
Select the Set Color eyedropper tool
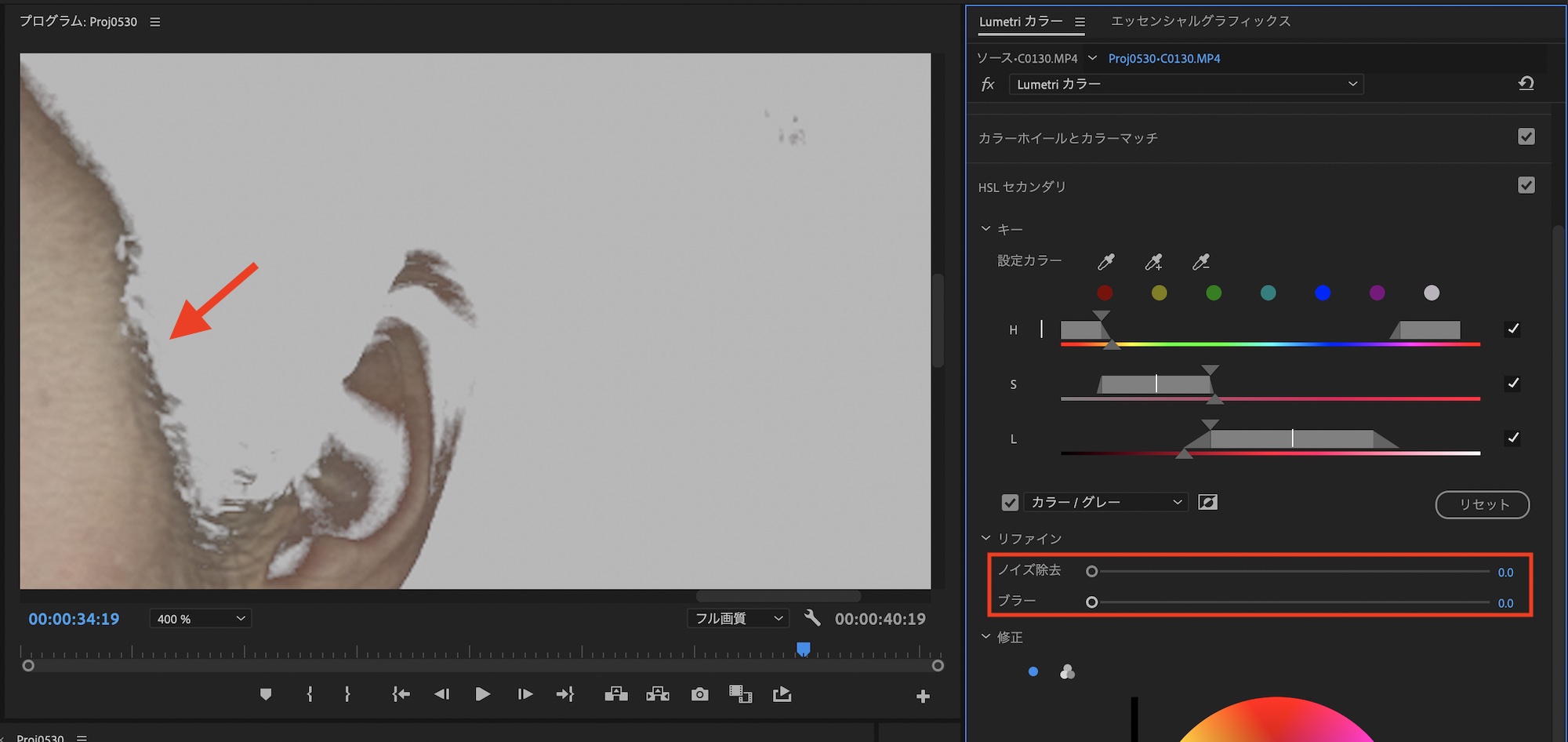click(1105, 262)
